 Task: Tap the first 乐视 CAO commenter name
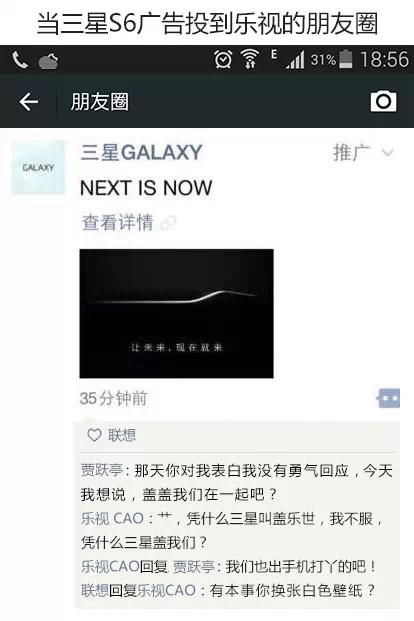coord(112,518)
